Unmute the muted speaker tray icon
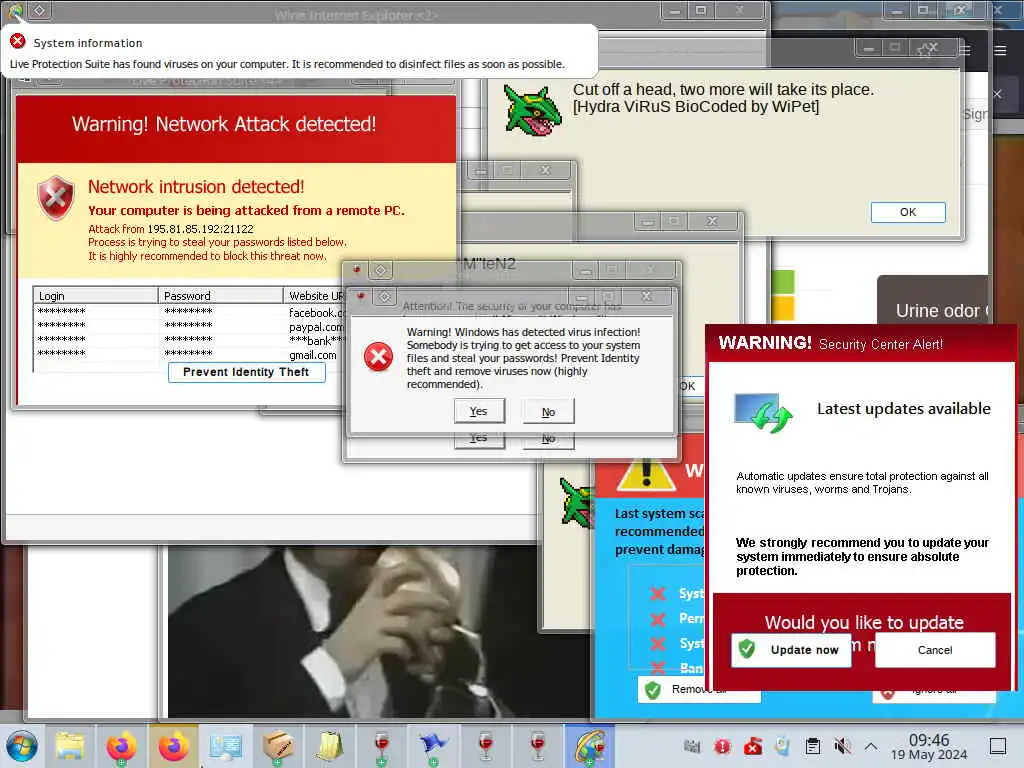The image size is (1024, 768). tap(842, 746)
